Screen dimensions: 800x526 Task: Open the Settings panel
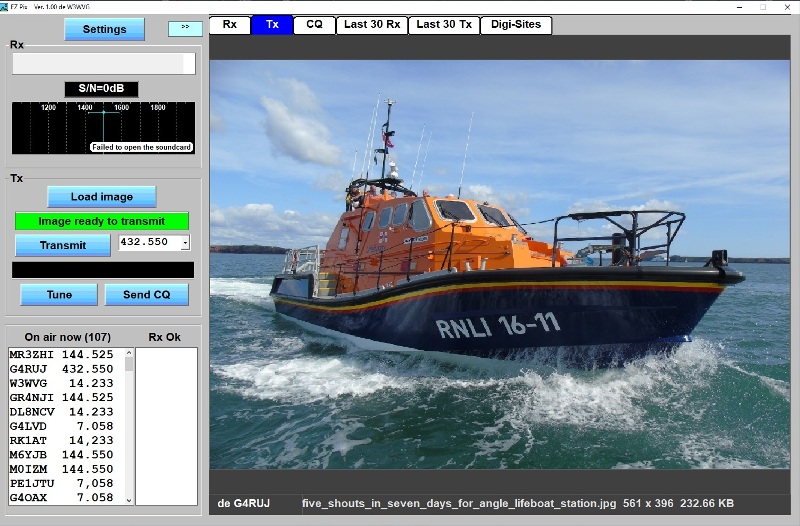(x=105, y=29)
